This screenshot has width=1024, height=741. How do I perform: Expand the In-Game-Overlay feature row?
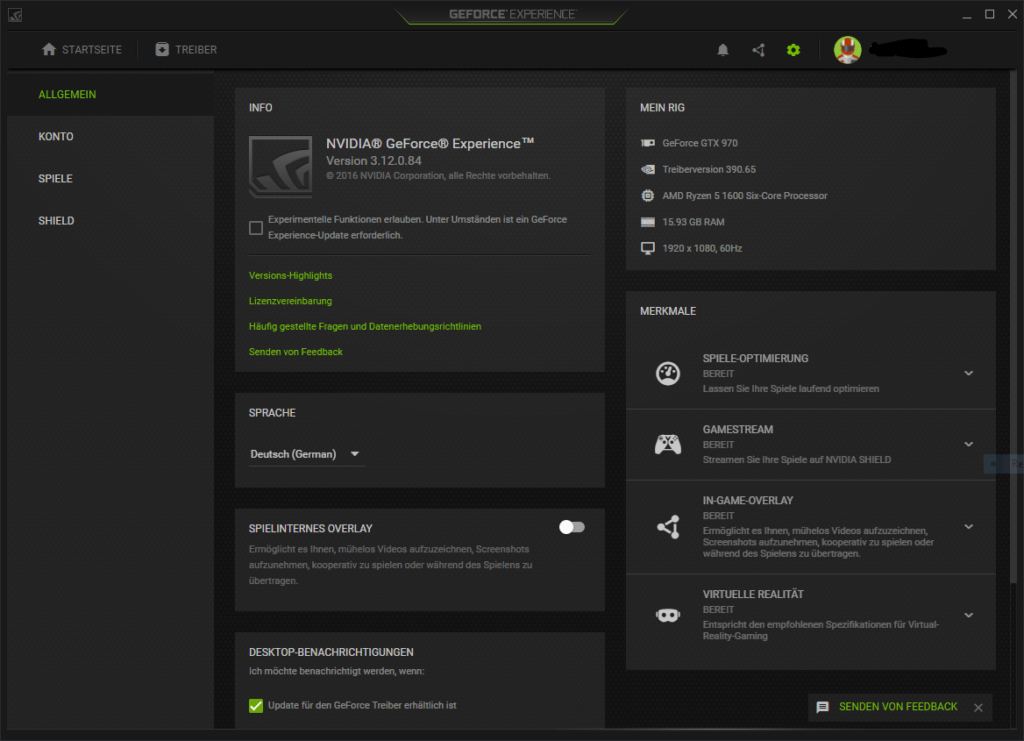tap(968, 526)
